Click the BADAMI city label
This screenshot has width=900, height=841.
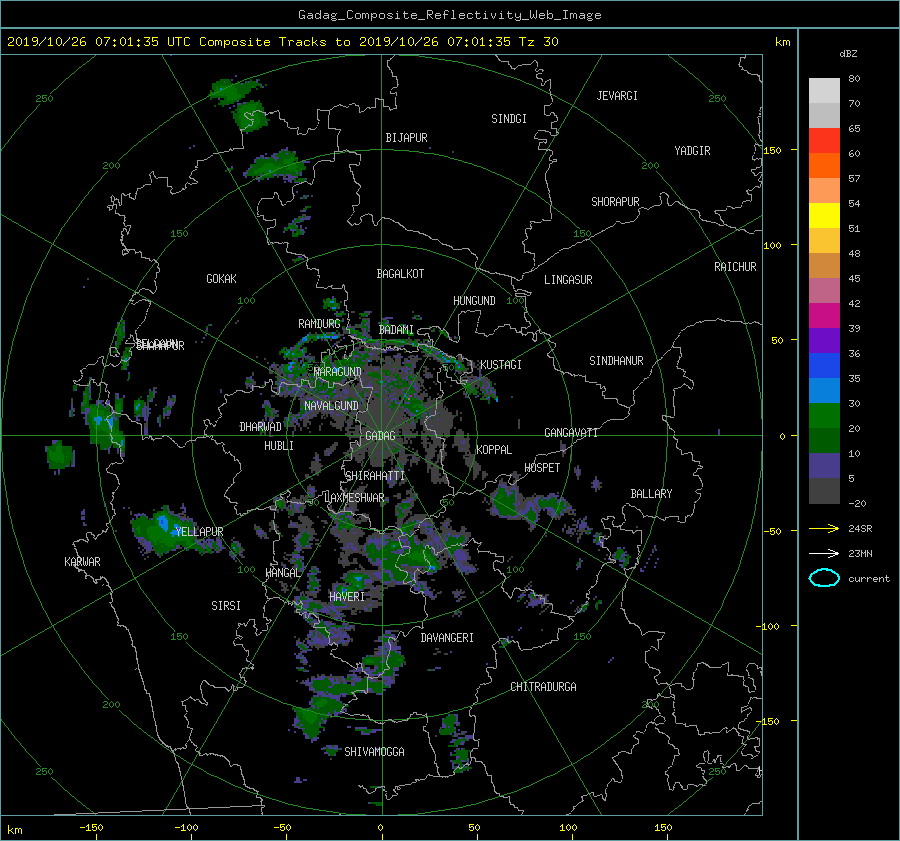coord(396,330)
